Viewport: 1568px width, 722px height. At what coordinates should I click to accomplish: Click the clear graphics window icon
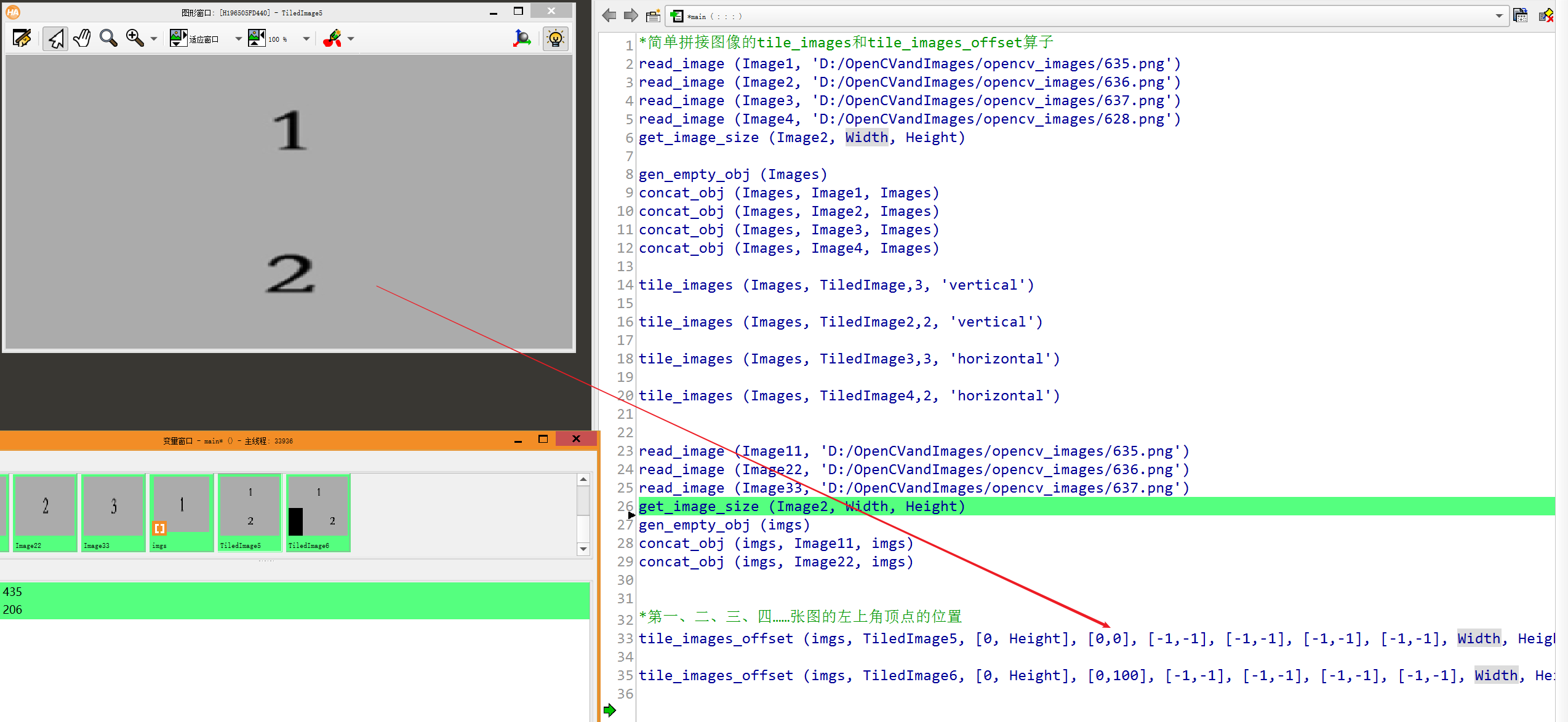pos(22,39)
